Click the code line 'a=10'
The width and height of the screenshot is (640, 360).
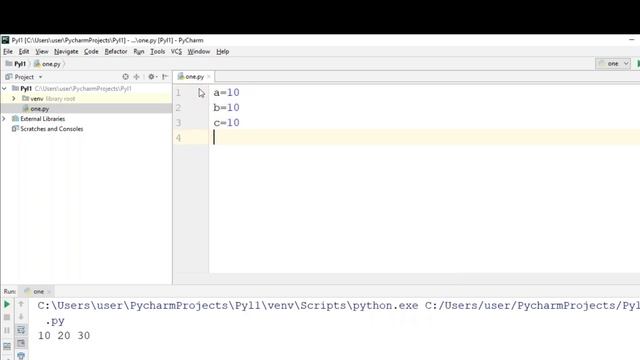point(227,93)
